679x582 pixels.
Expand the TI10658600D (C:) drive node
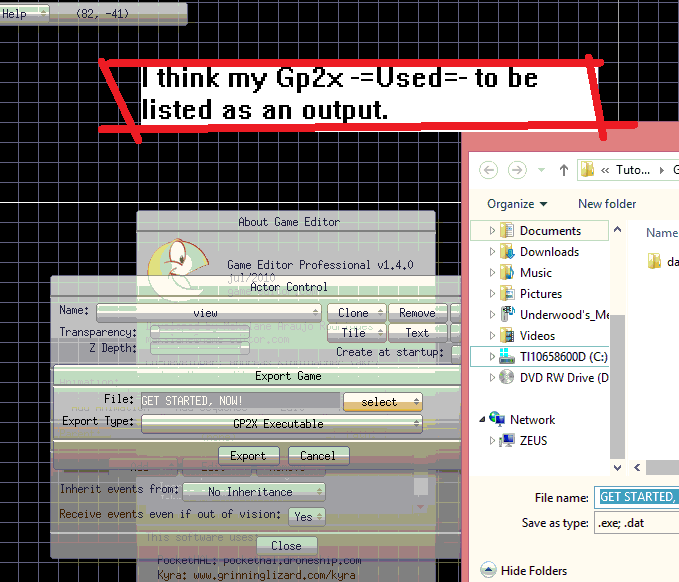pyautogui.click(x=492, y=356)
